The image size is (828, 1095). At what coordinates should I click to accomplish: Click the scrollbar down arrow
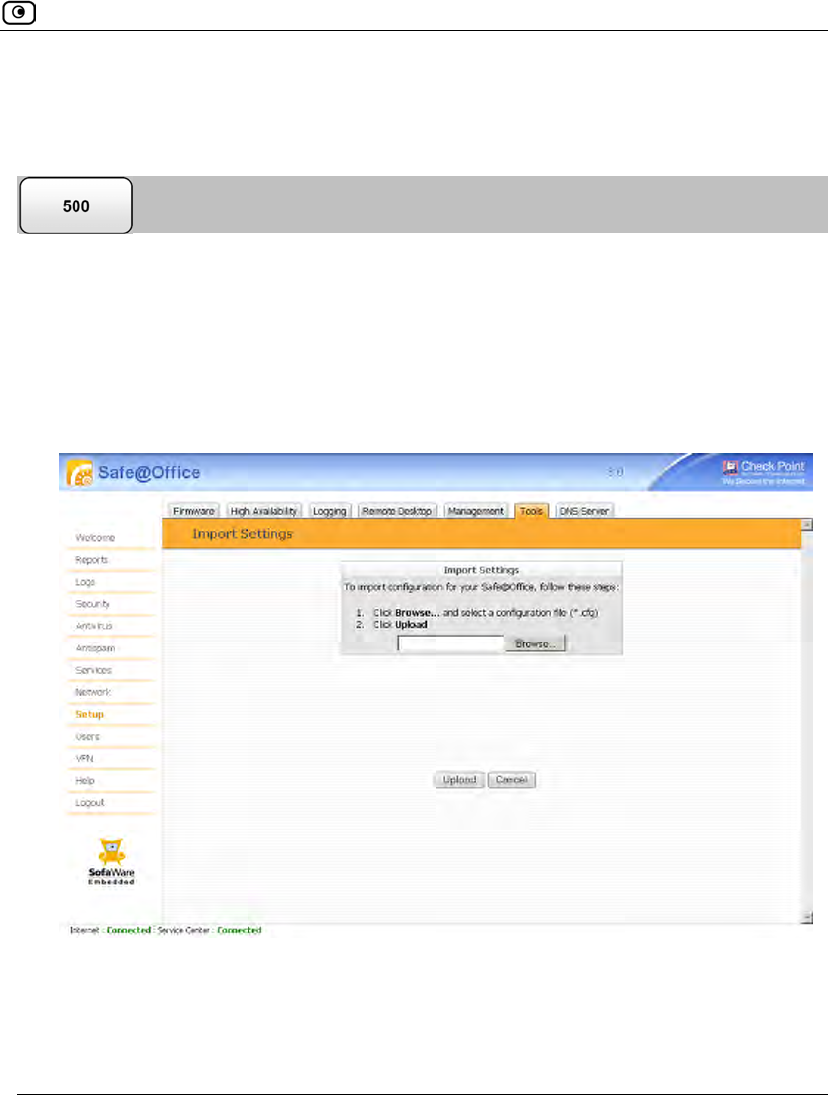(807, 918)
